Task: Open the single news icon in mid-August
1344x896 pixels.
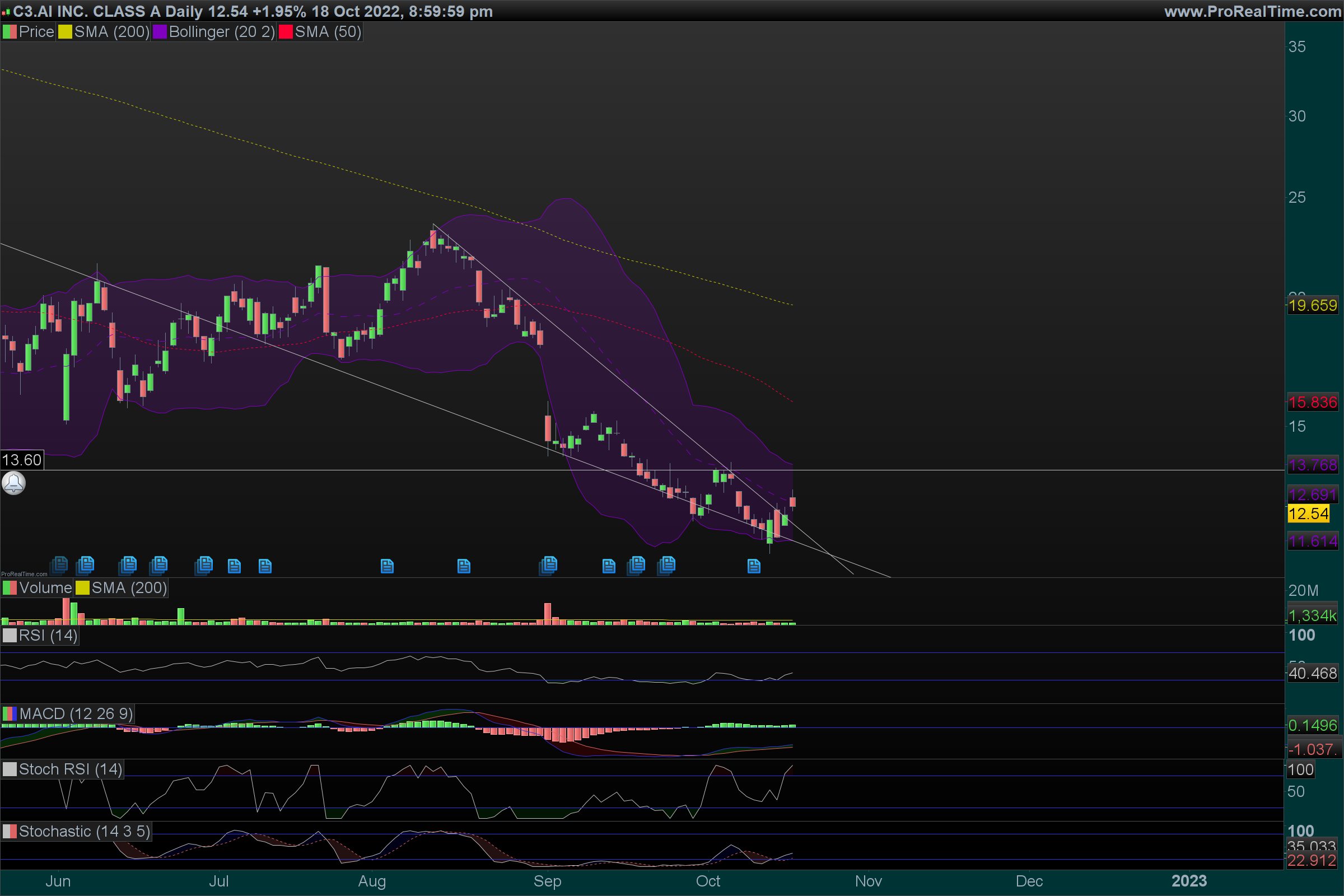Action: [x=464, y=566]
